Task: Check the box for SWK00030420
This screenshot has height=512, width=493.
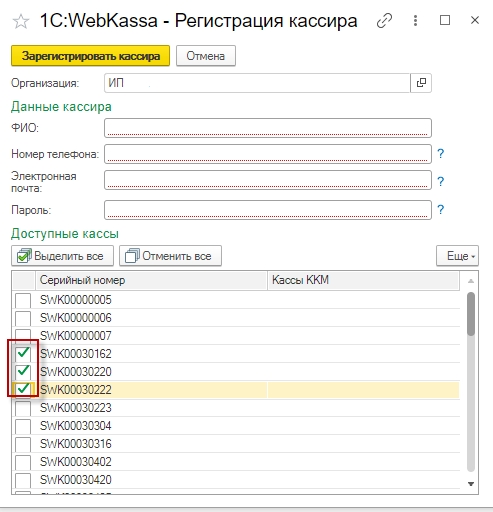Action: click(x=23, y=480)
